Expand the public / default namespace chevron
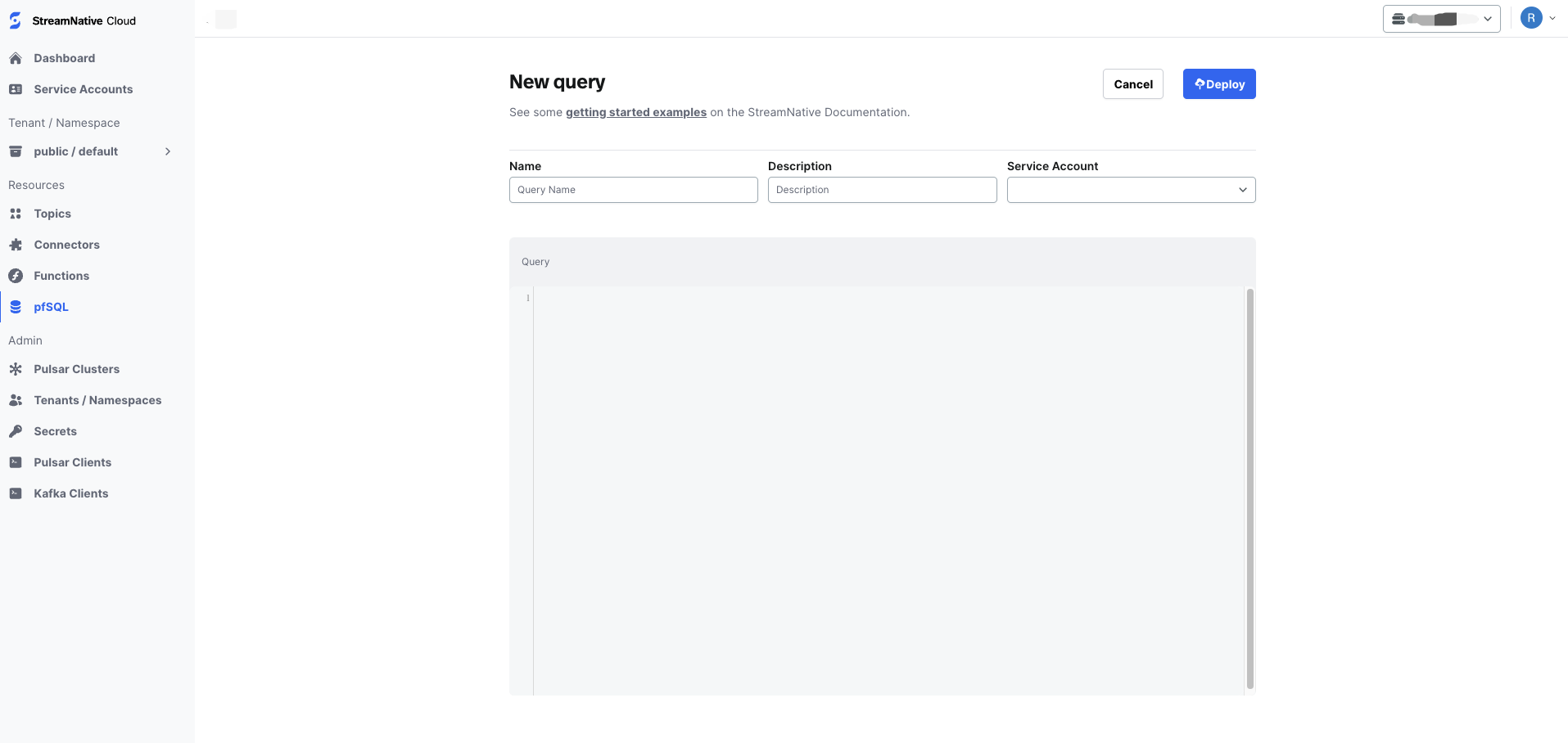 pos(168,151)
